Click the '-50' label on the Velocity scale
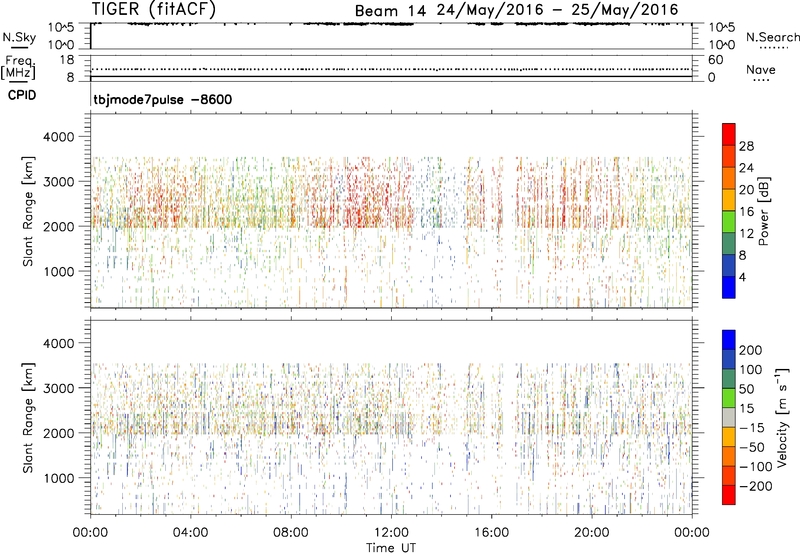 pyautogui.click(x=752, y=447)
